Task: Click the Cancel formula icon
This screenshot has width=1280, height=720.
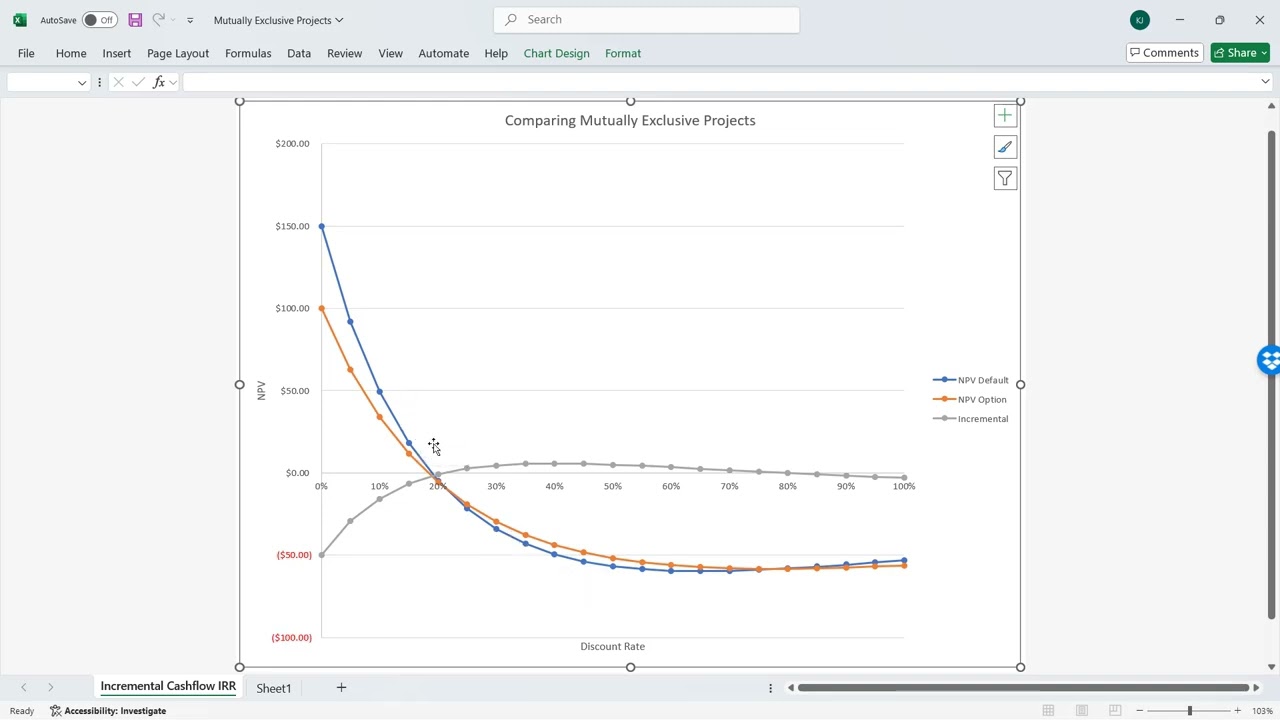Action: pos(118,82)
